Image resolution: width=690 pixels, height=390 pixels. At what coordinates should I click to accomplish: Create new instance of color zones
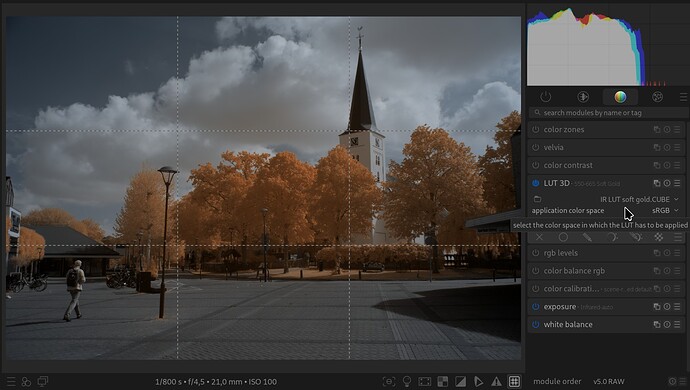pyautogui.click(x=657, y=129)
